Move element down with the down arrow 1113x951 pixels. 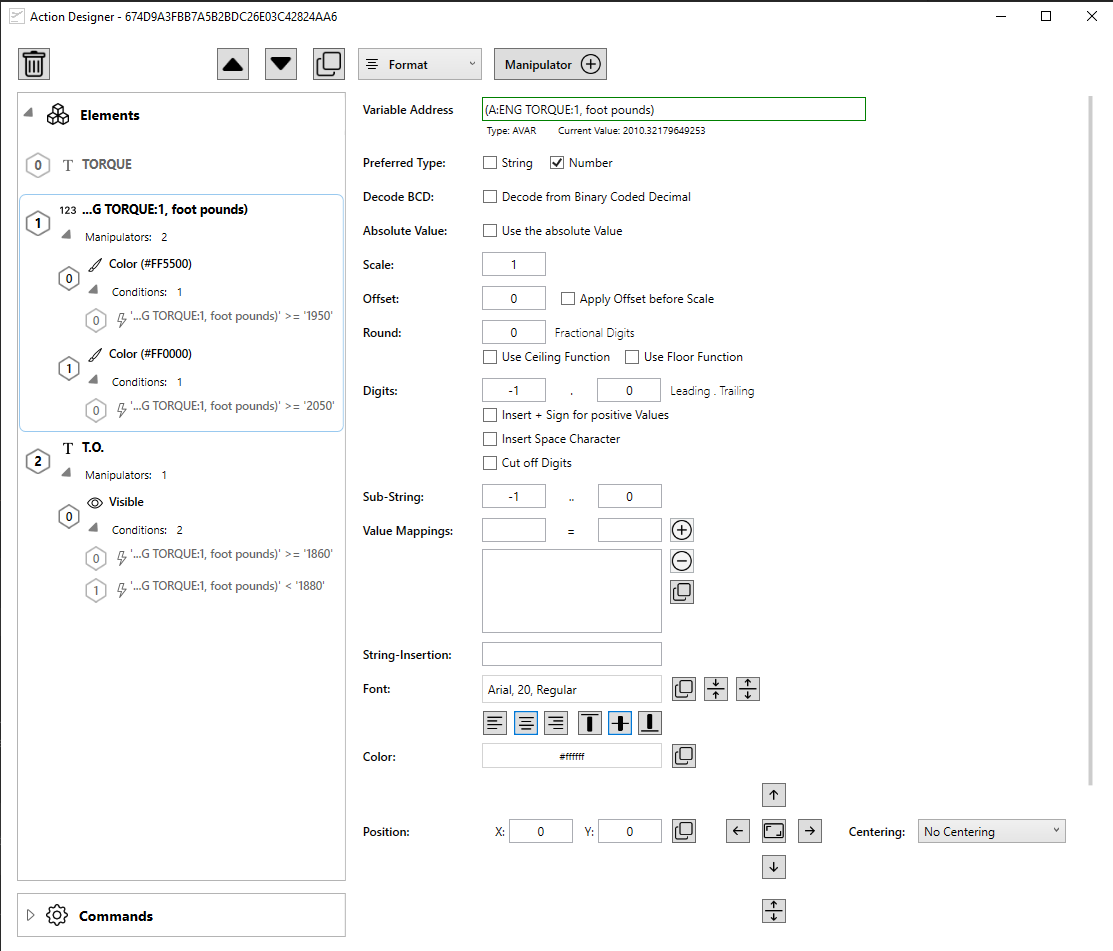click(x=281, y=64)
